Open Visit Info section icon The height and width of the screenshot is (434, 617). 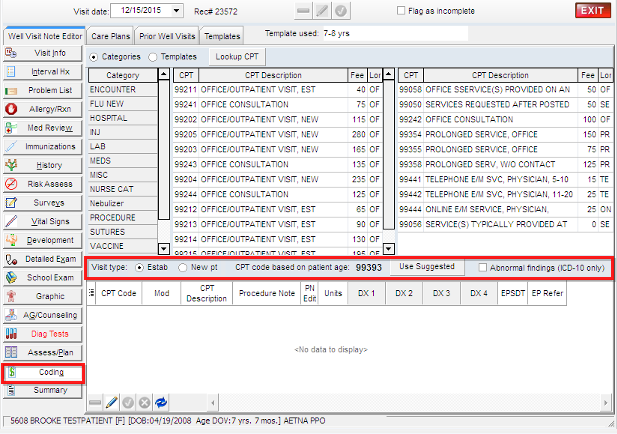pos(11,53)
